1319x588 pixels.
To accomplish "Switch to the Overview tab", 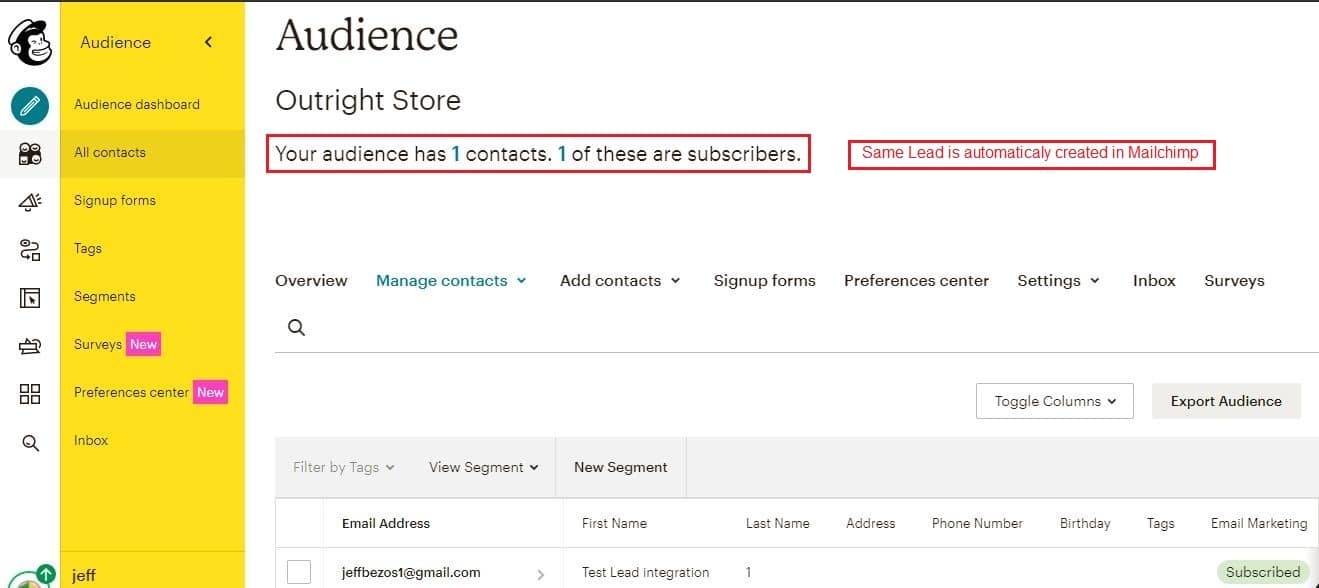I will coord(311,281).
